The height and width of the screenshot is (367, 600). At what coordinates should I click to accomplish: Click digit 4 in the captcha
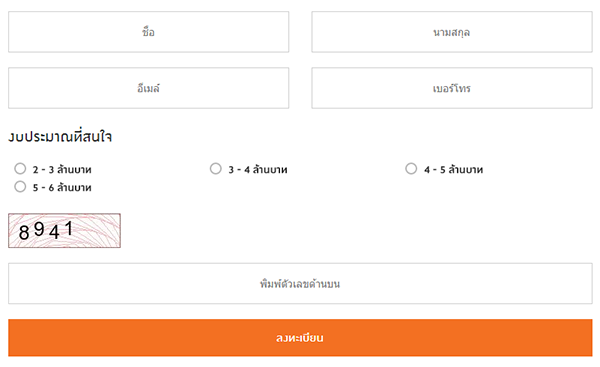pyautogui.click(x=54, y=232)
